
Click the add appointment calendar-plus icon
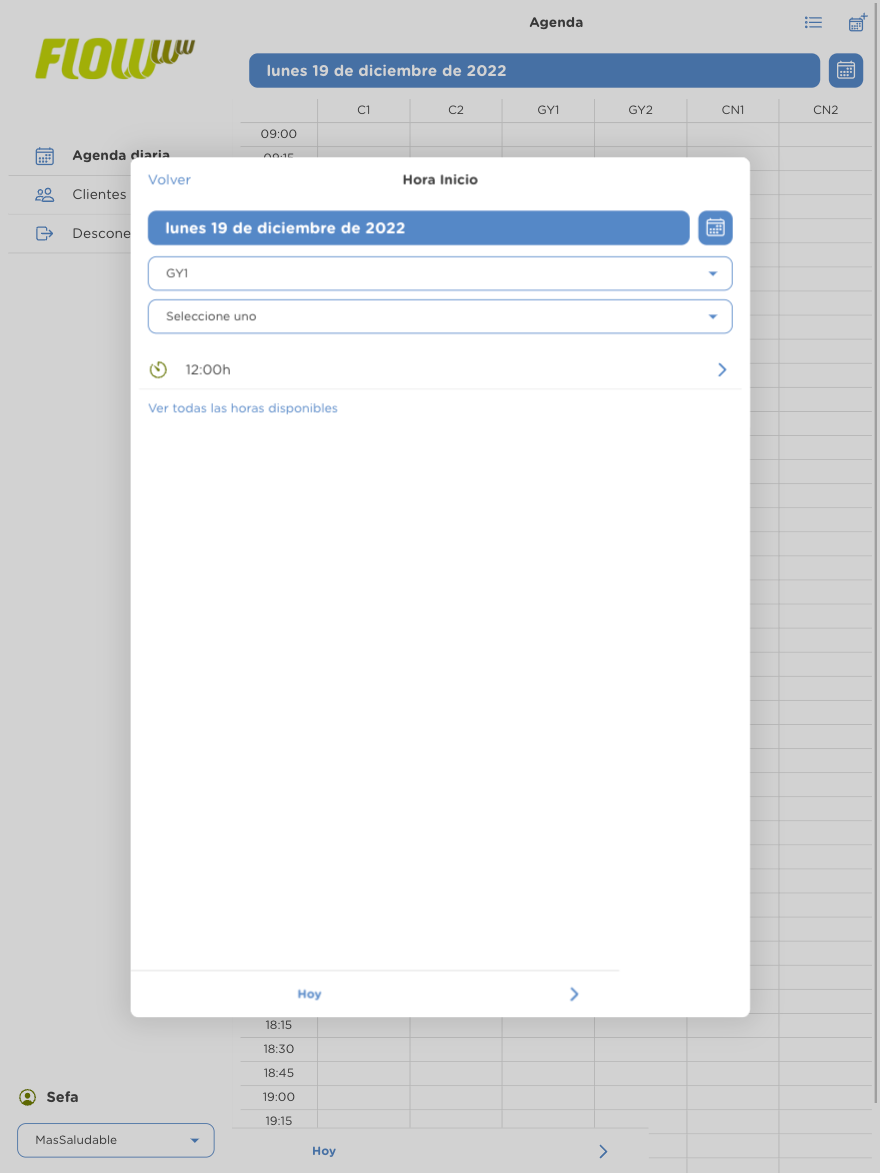pyautogui.click(x=858, y=22)
